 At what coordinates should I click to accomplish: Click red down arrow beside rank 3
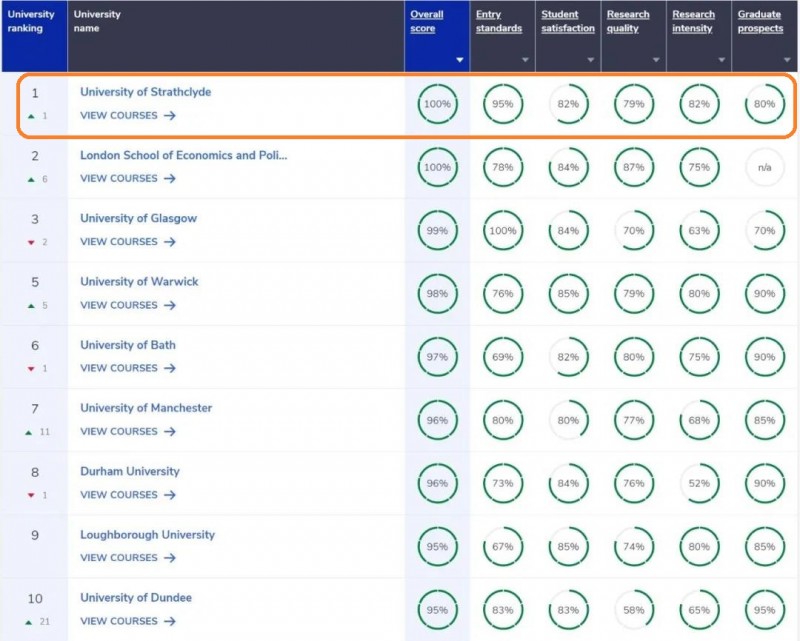[x=31, y=242]
